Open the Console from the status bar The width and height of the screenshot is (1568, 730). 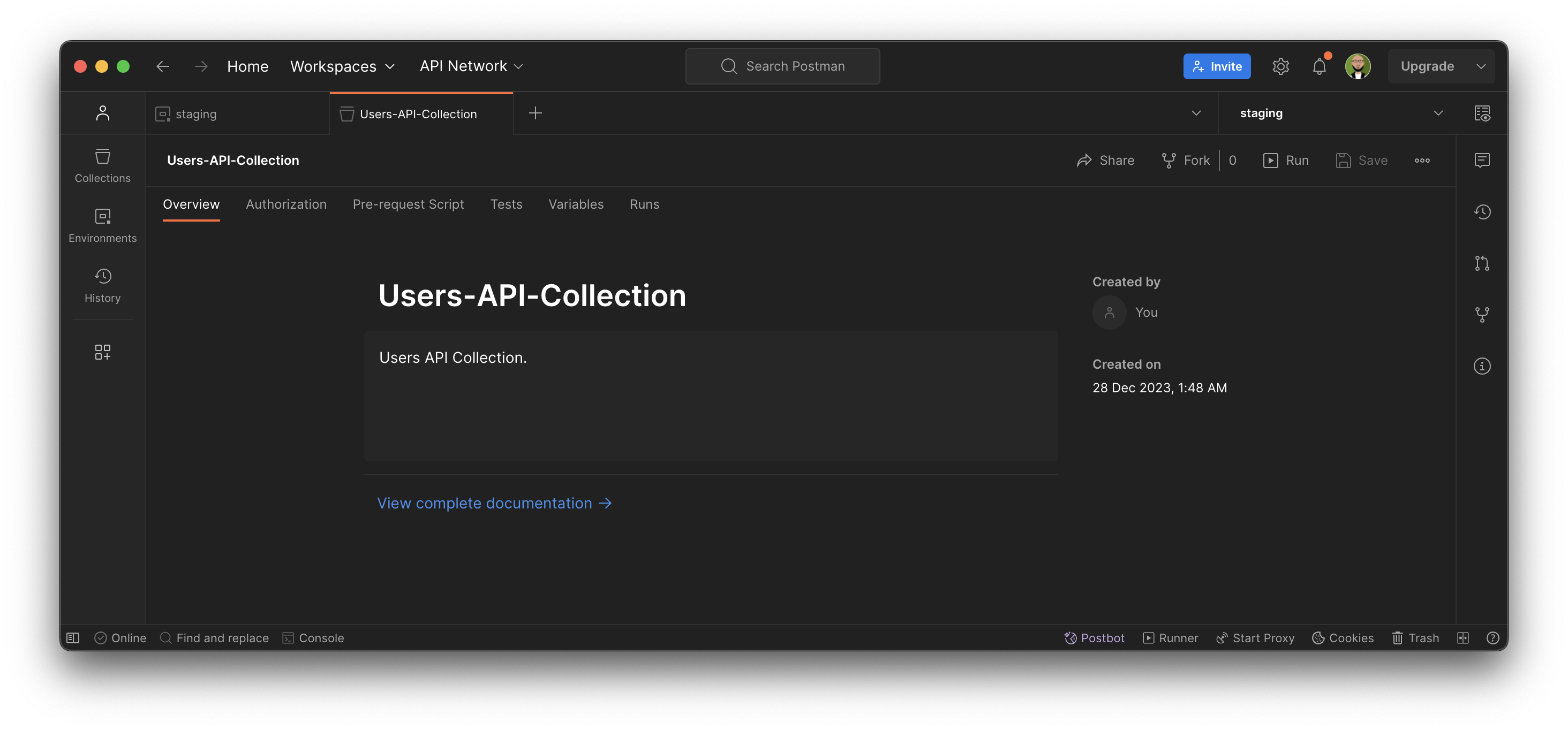pyautogui.click(x=313, y=637)
